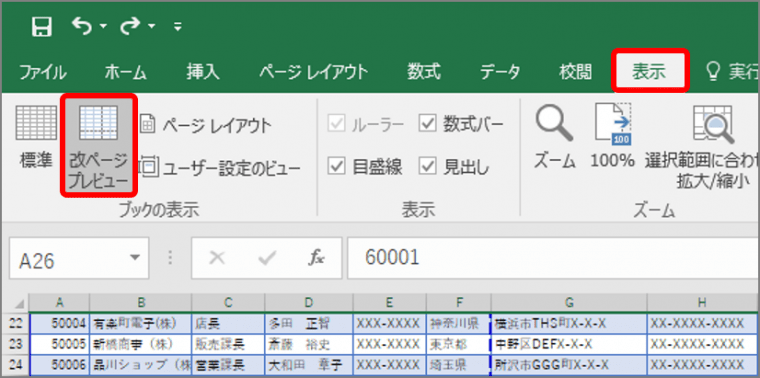Viewport: 760px width, 378px height.
Task: Click cell 中野区DEFX-X-X
Action: click(x=569, y=345)
